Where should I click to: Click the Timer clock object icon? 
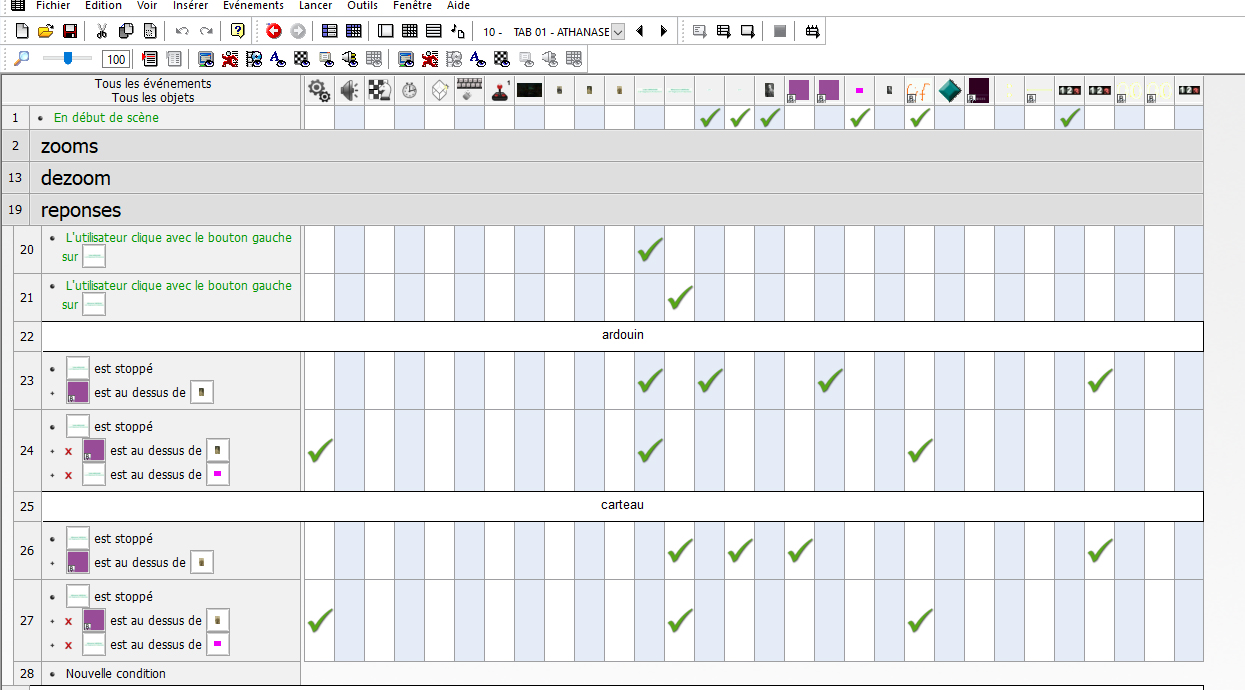pyautogui.click(x=409, y=91)
